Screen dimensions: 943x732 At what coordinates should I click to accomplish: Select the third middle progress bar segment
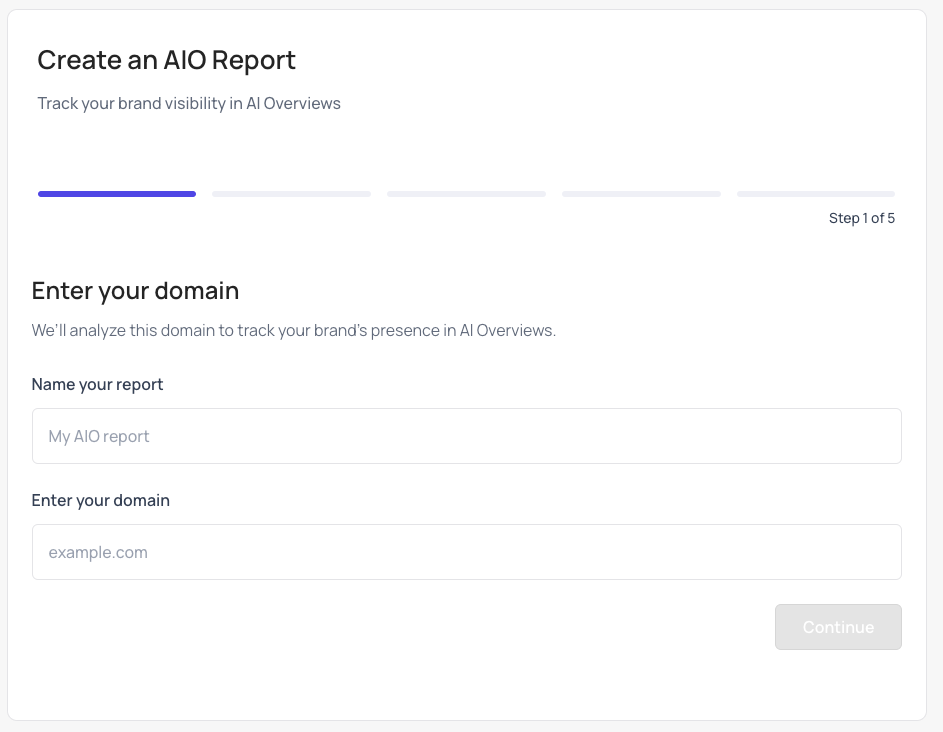click(x=467, y=194)
